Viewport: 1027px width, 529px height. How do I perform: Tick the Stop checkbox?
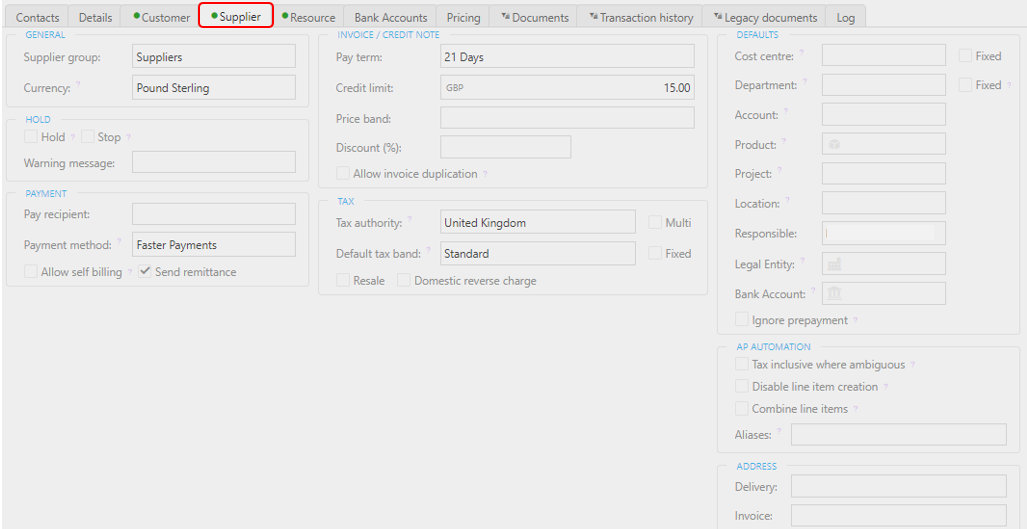(88, 137)
